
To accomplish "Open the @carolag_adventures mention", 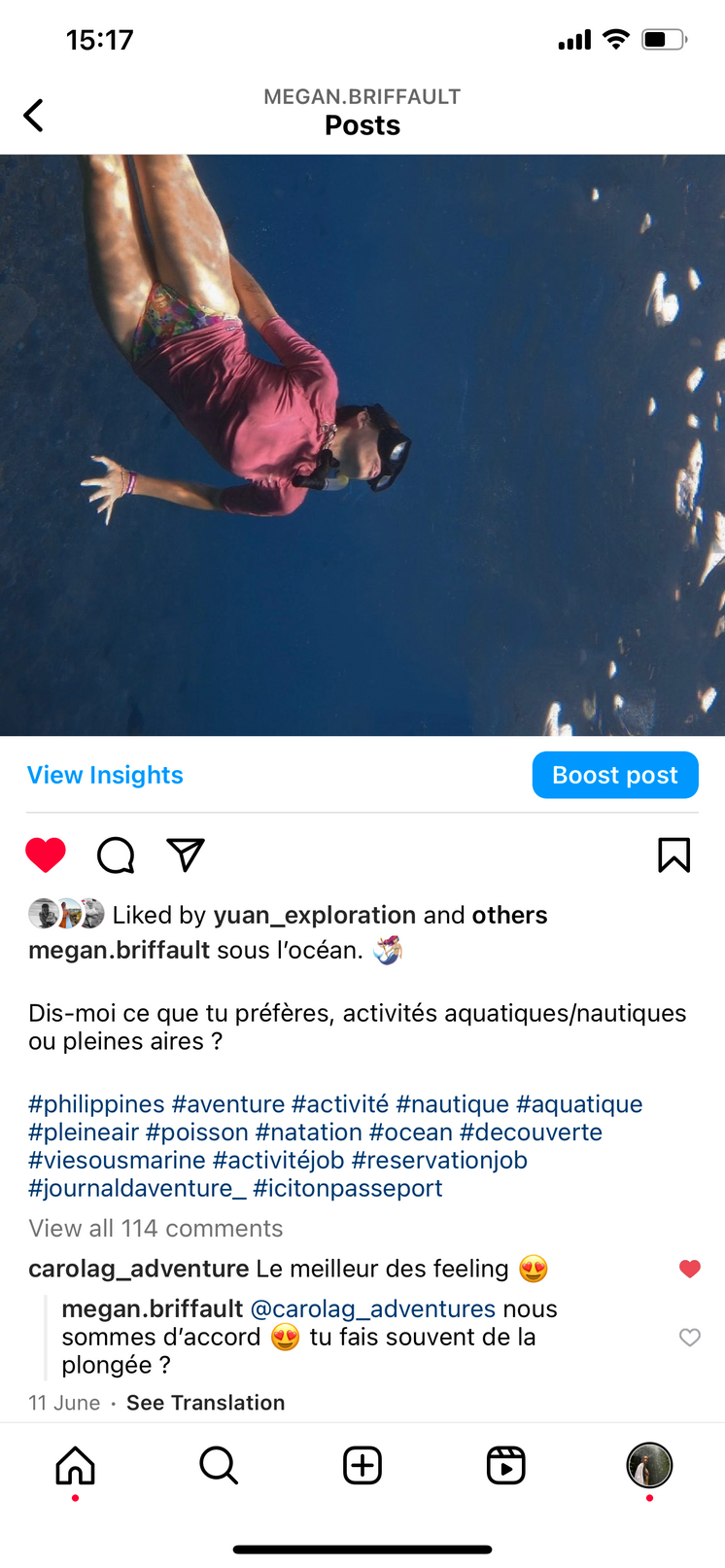I will click(373, 1309).
